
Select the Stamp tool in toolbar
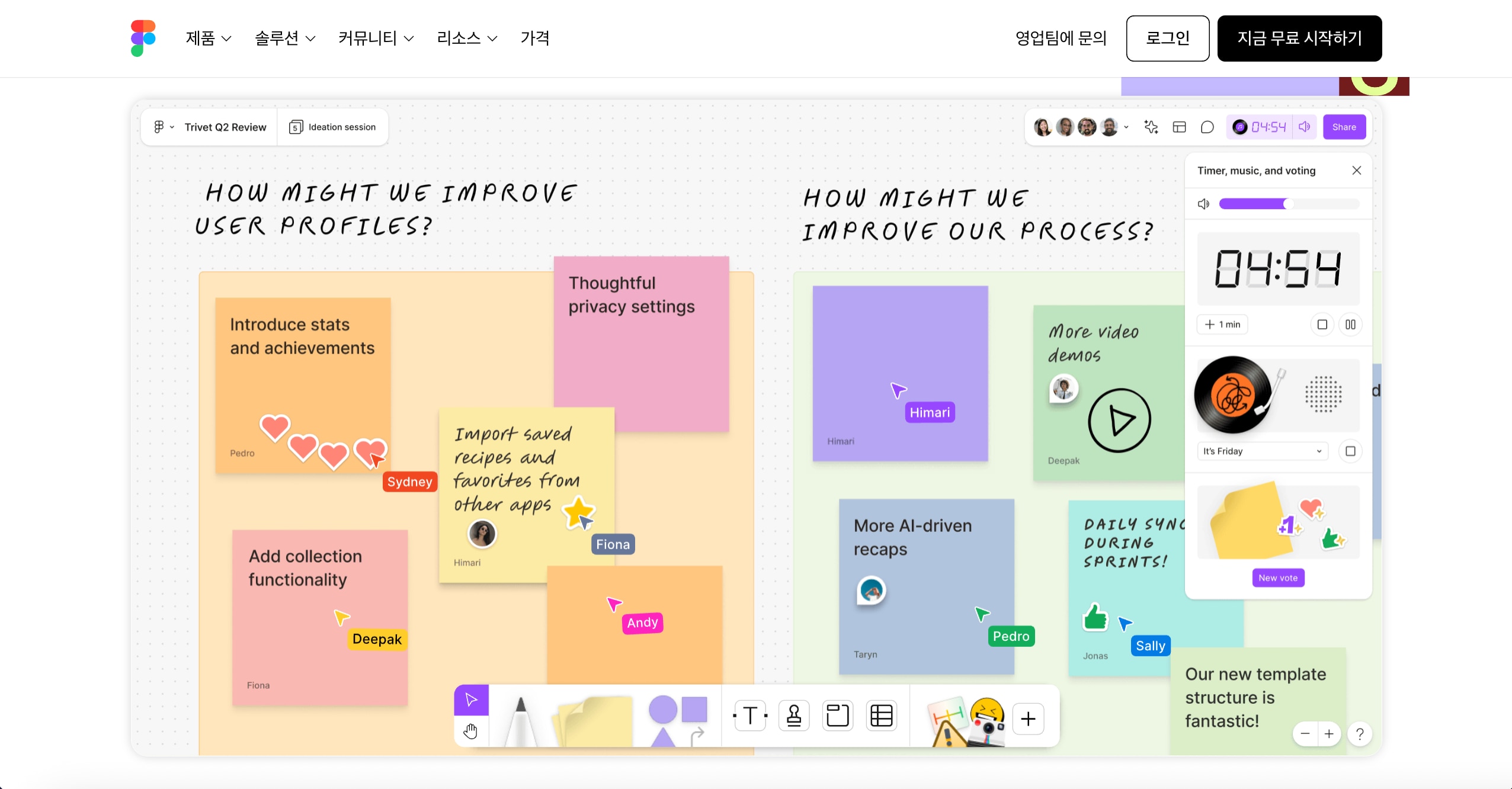tap(794, 716)
